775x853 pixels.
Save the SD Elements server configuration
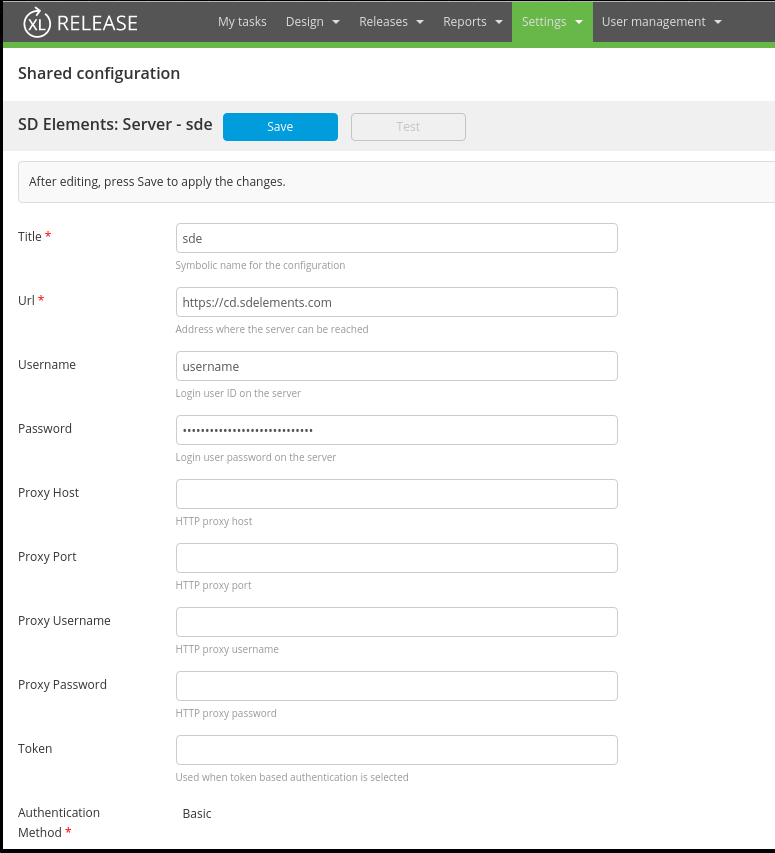coord(280,127)
